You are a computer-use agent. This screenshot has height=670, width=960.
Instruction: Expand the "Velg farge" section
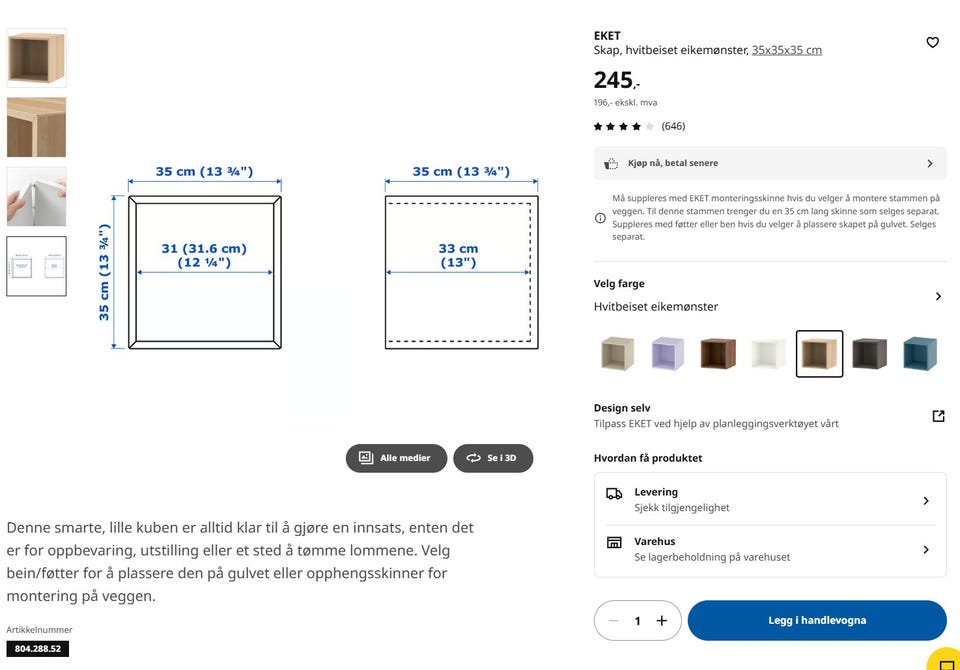pyautogui.click(x=937, y=296)
